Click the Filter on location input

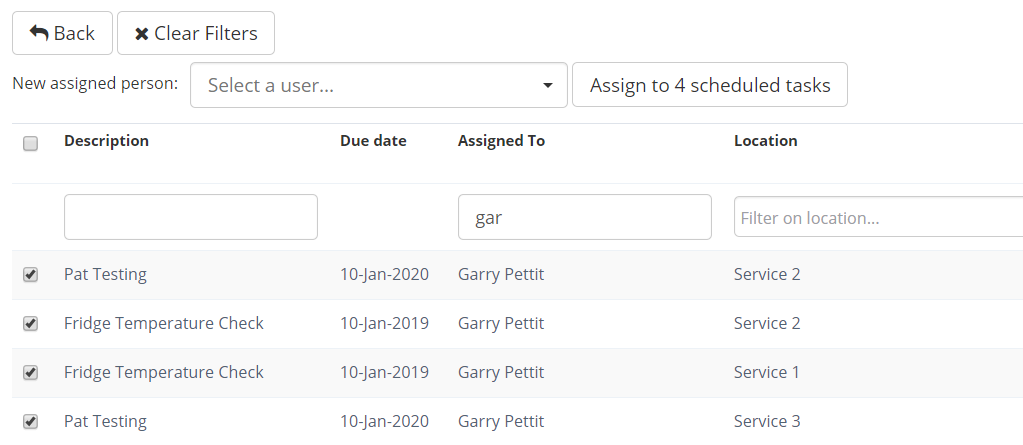tap(877, 217)
